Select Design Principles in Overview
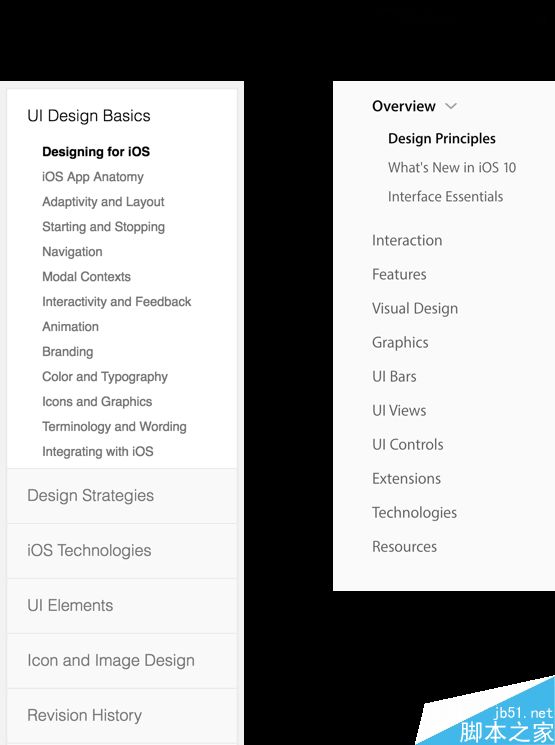This screenshot has height=745, width=555. 442,139
